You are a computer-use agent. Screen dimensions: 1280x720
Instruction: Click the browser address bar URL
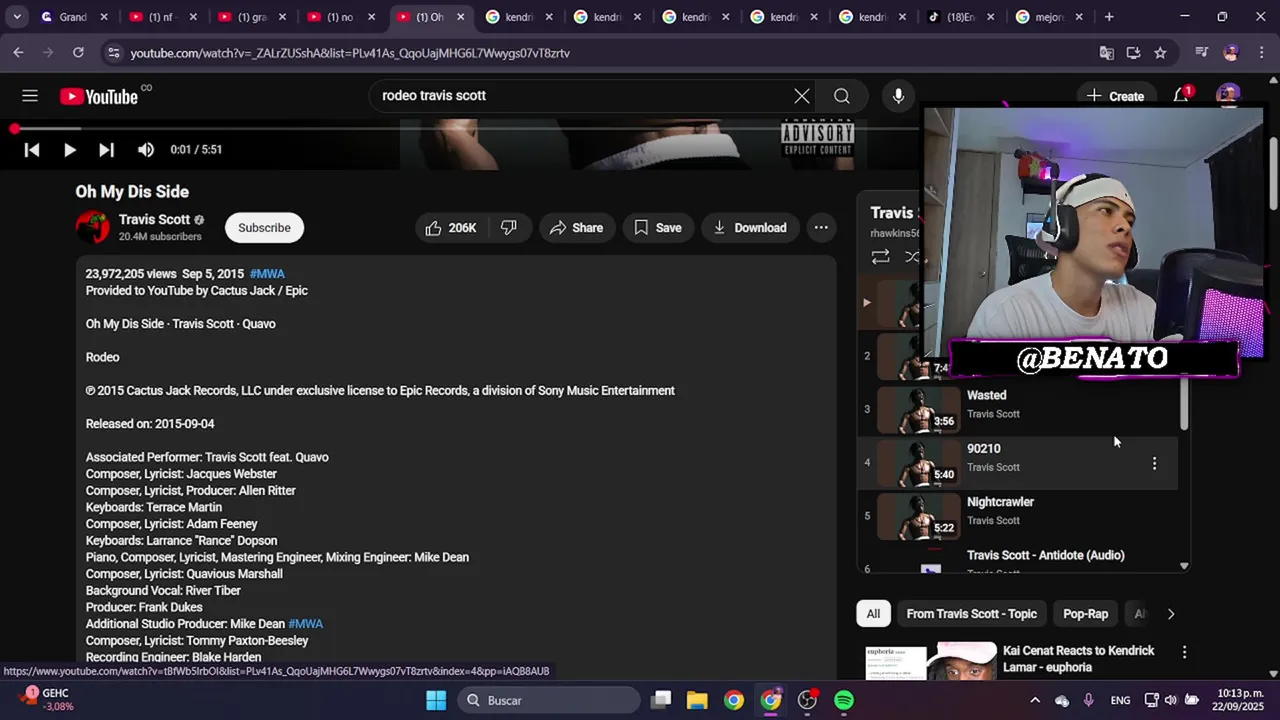(x=350, y=53)
